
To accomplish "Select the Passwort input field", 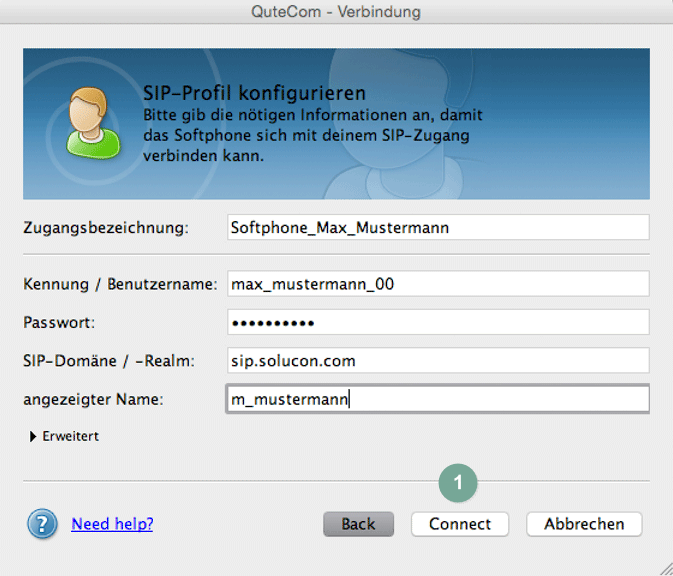I will pos(438,322).
